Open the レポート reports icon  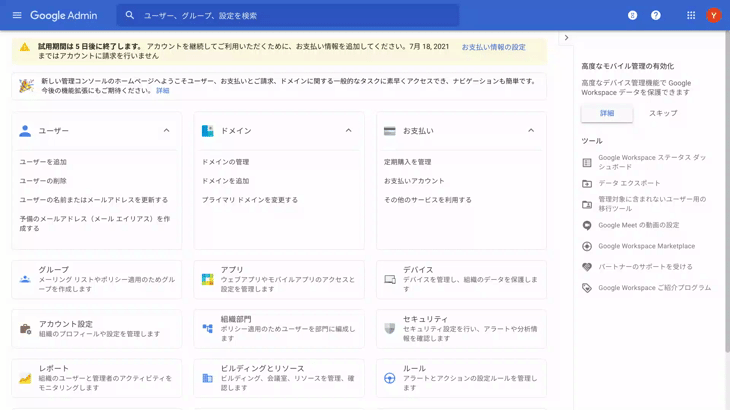point(25,378)
